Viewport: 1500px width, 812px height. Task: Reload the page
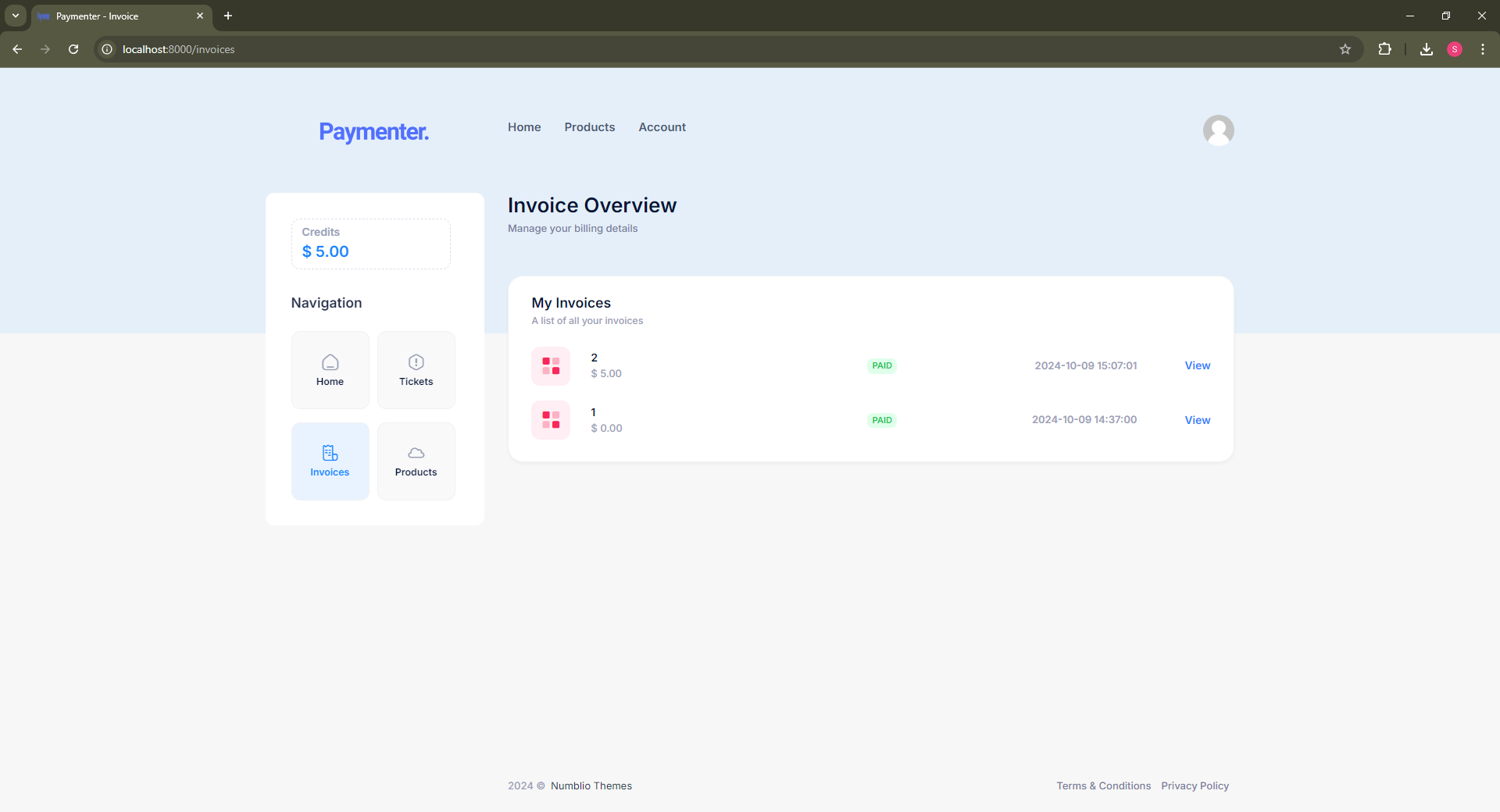tap(73, 49)
